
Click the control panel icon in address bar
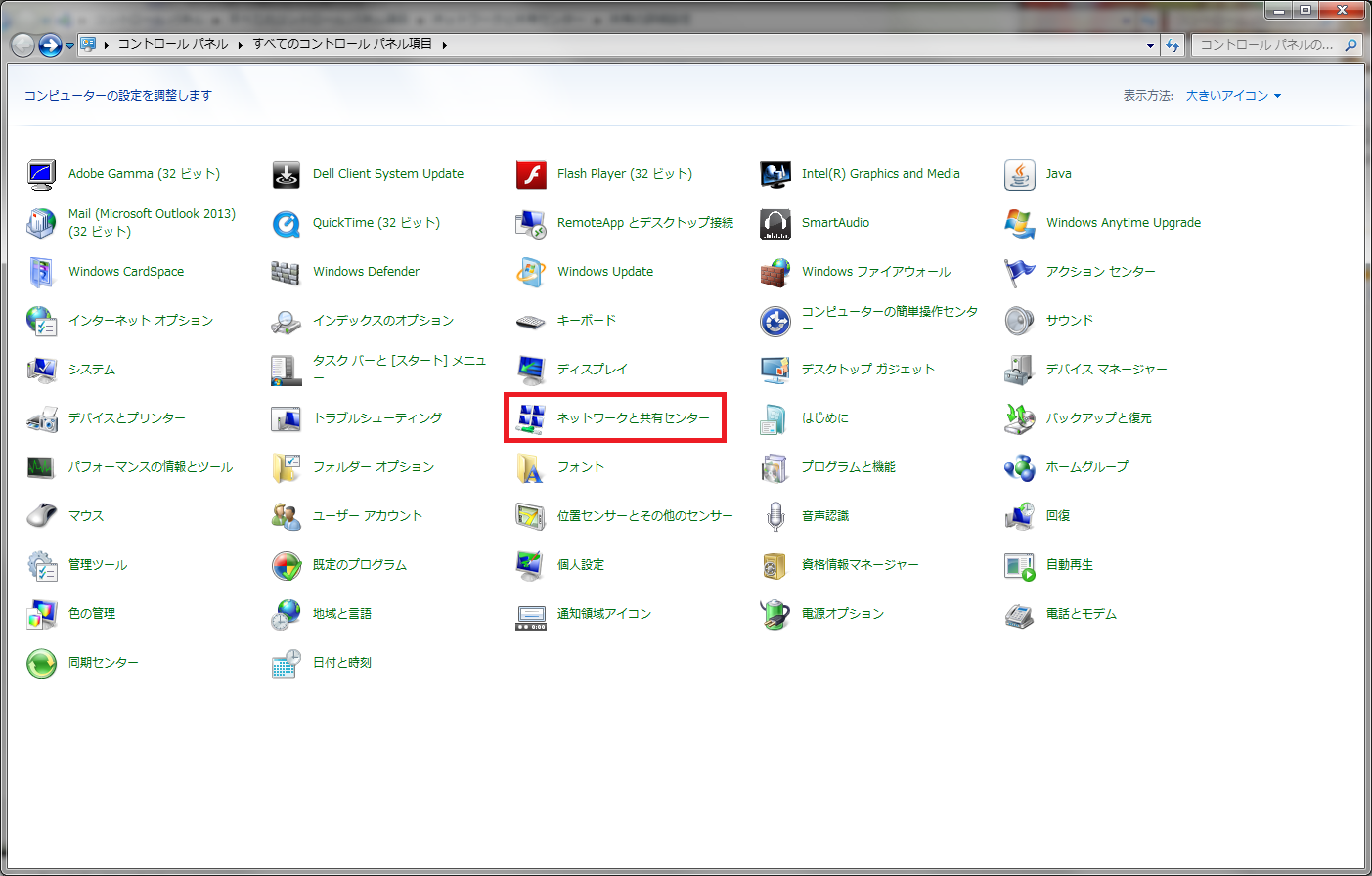click(x=88, y=44)
